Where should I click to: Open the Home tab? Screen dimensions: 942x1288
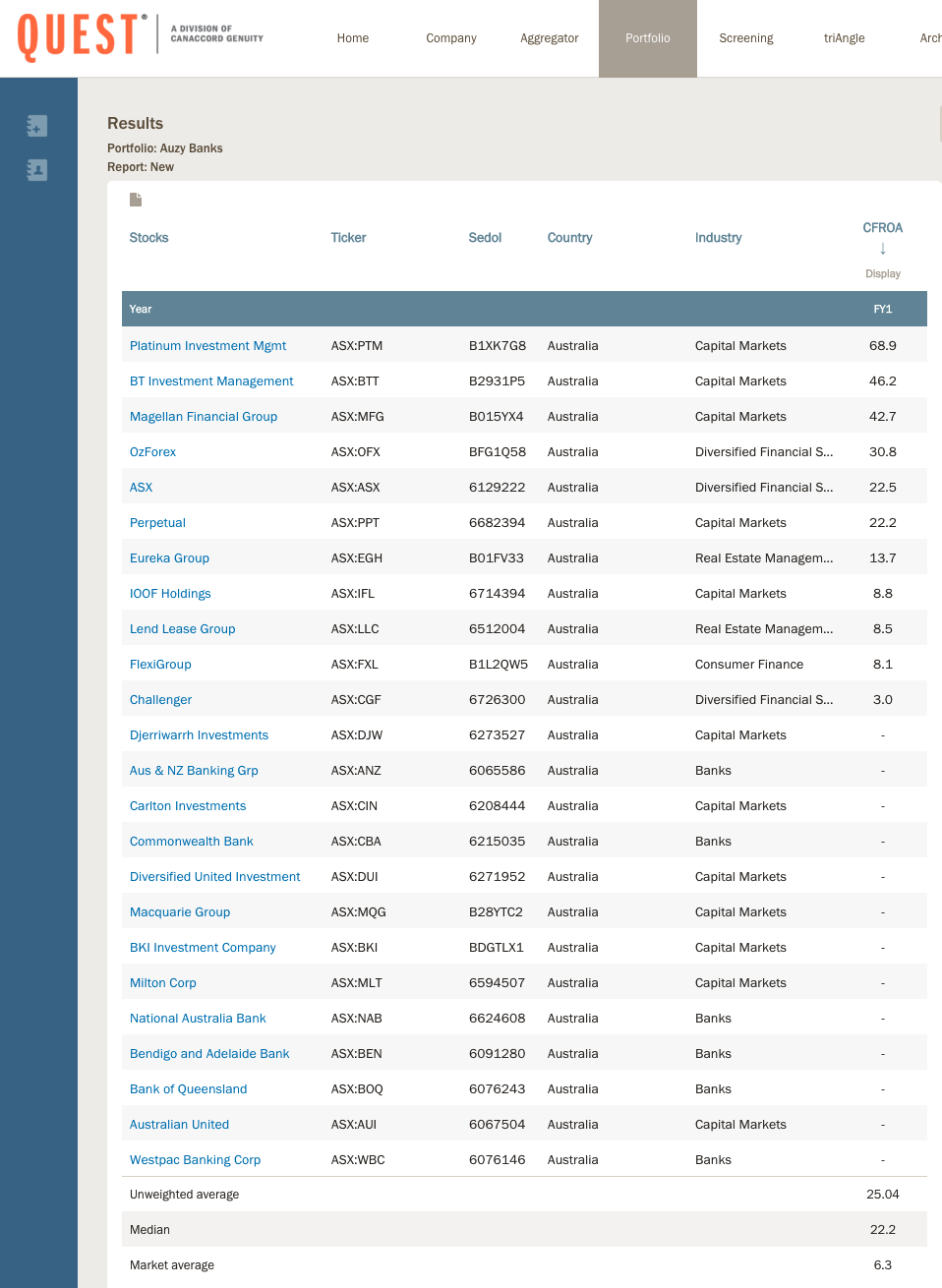point(353,38)
